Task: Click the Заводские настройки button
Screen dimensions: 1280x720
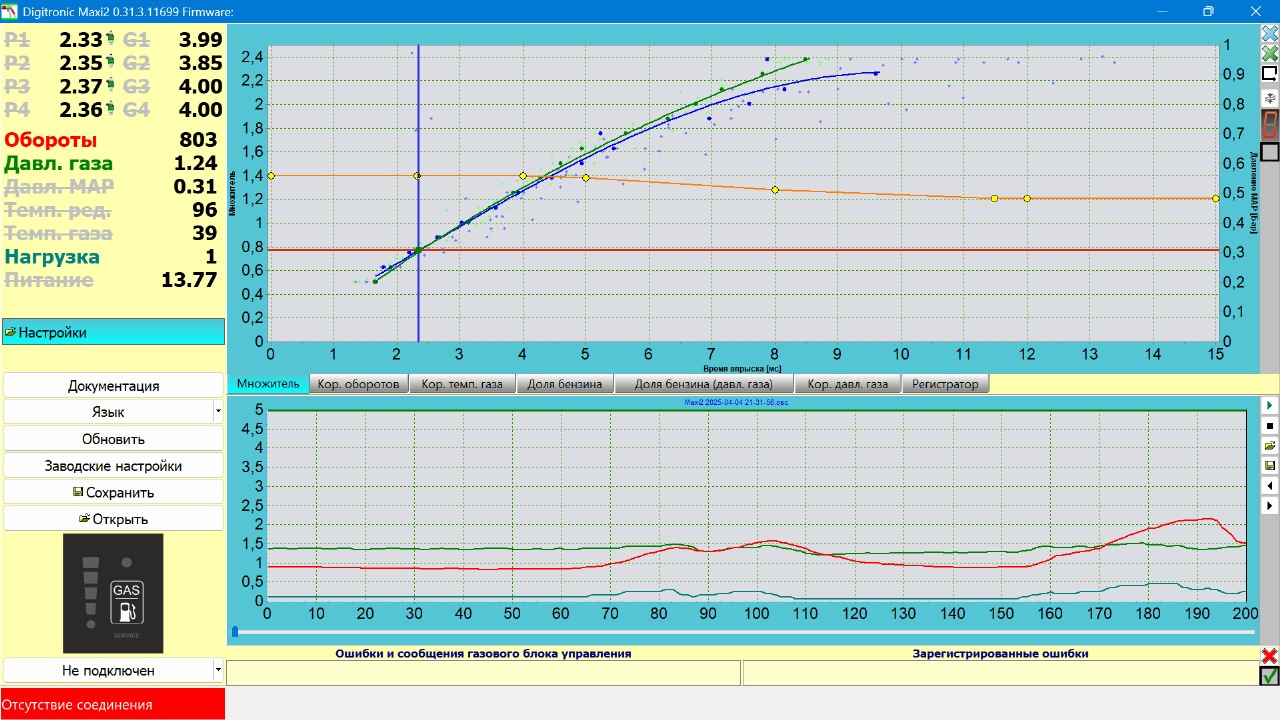Action: 113,466
